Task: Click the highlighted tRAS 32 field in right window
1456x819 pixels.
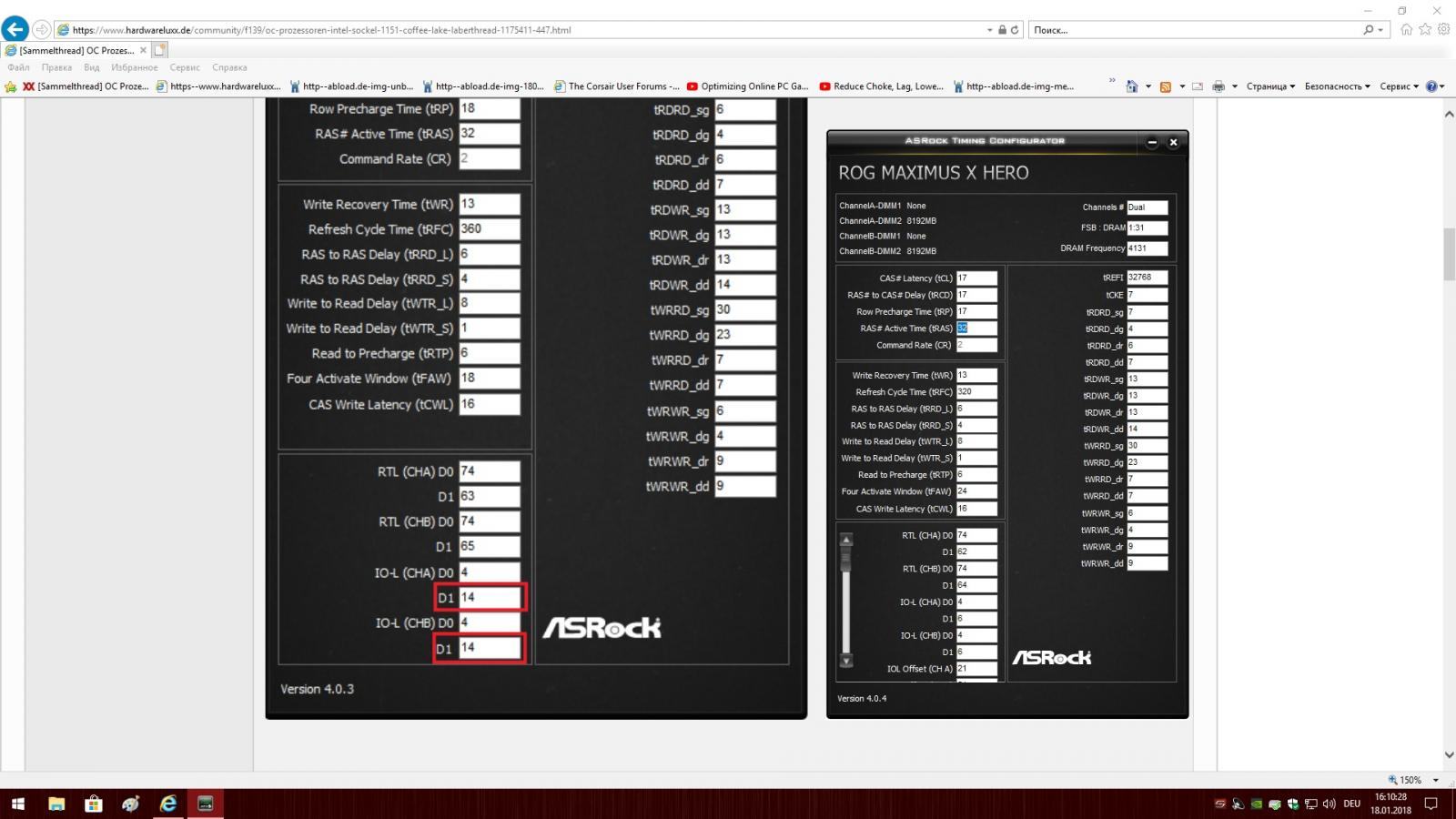Action: [976, 329]
